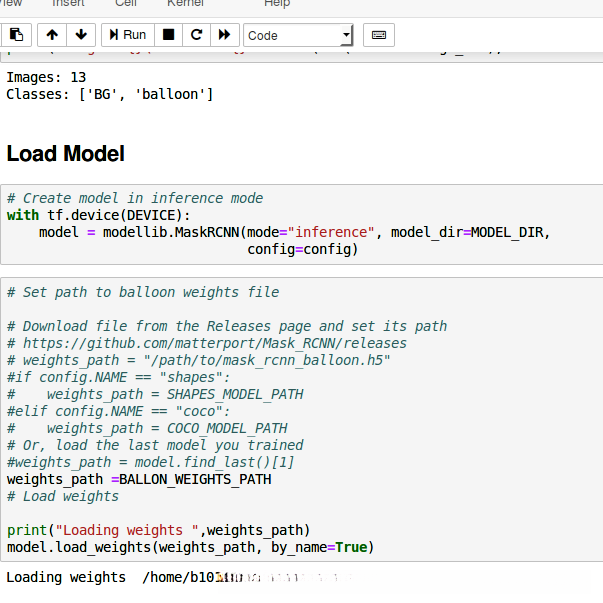Screen dimensions: 603x603
Task: Click the paste cells icon
Action: click(x=18, y=35)
